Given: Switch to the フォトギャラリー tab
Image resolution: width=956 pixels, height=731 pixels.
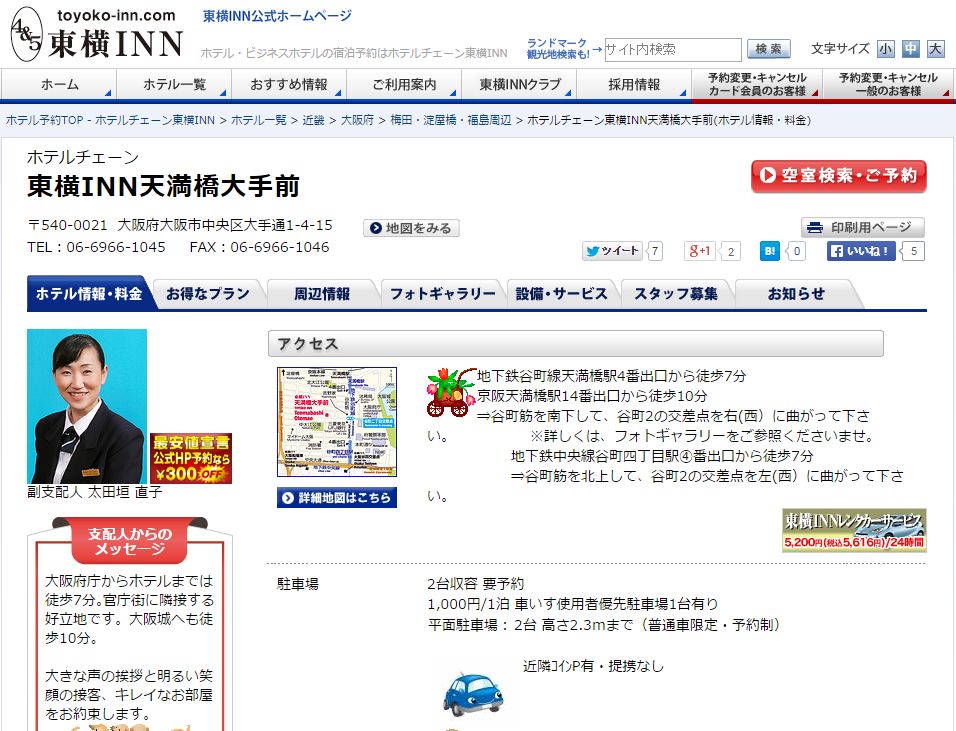Looking at the screenshot, I should click(442, 294).
